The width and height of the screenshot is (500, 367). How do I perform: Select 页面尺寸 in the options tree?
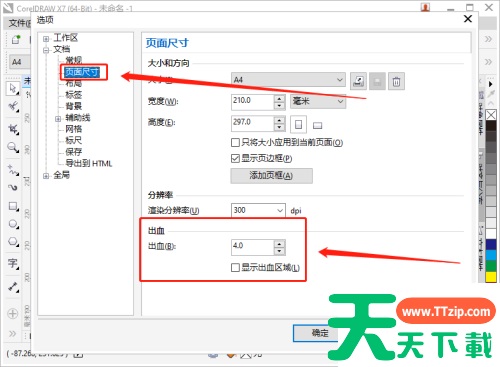(x=82, y=72)
